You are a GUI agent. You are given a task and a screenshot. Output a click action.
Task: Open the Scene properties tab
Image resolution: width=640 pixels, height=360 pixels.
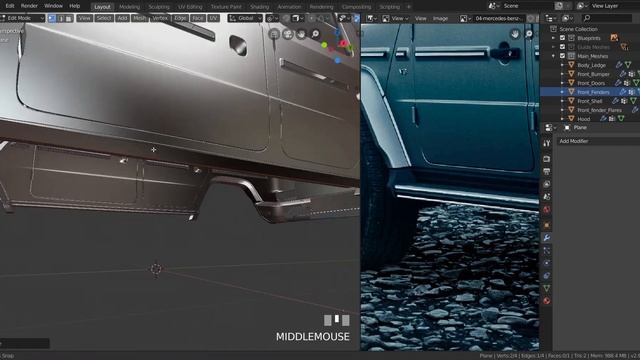[x=547, y=197]
